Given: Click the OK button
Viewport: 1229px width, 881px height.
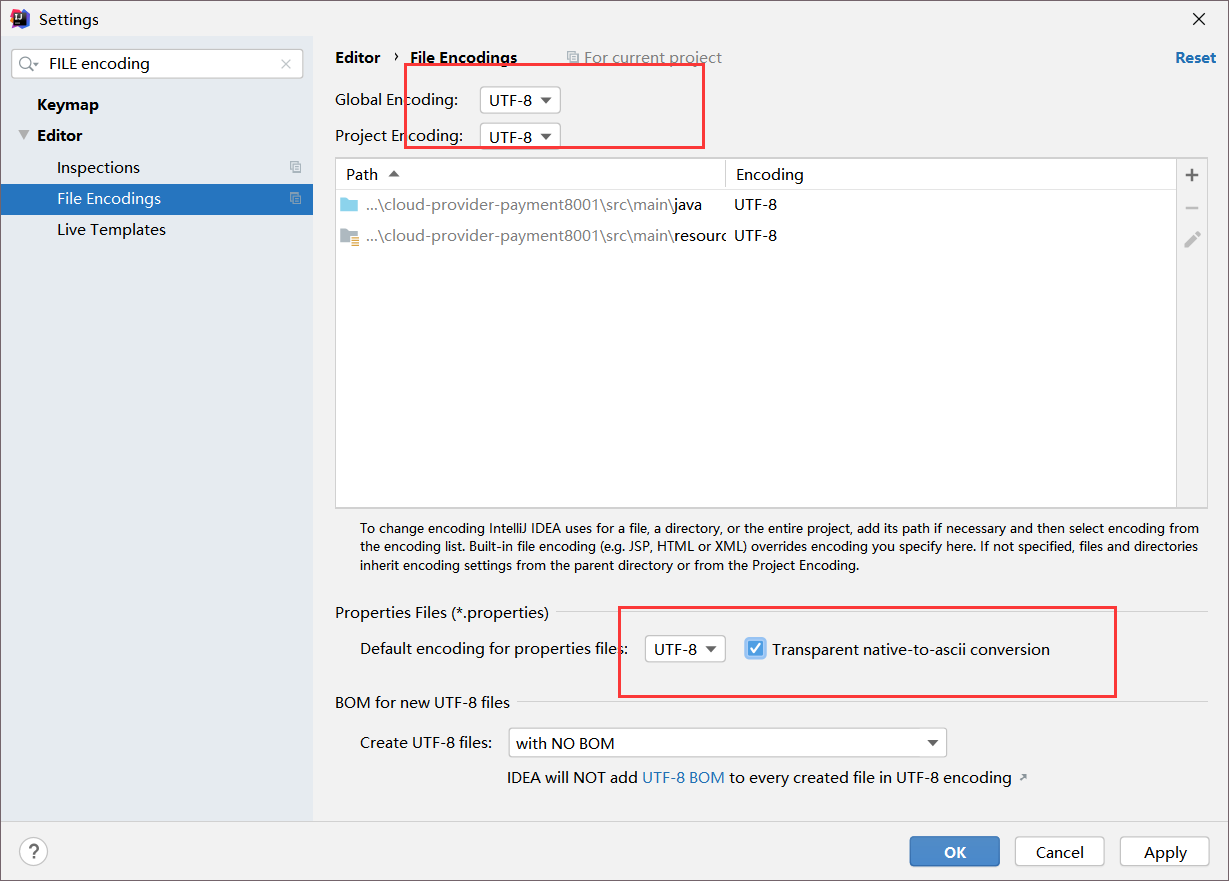Looking at the screenshot, I should pos(955,852).
